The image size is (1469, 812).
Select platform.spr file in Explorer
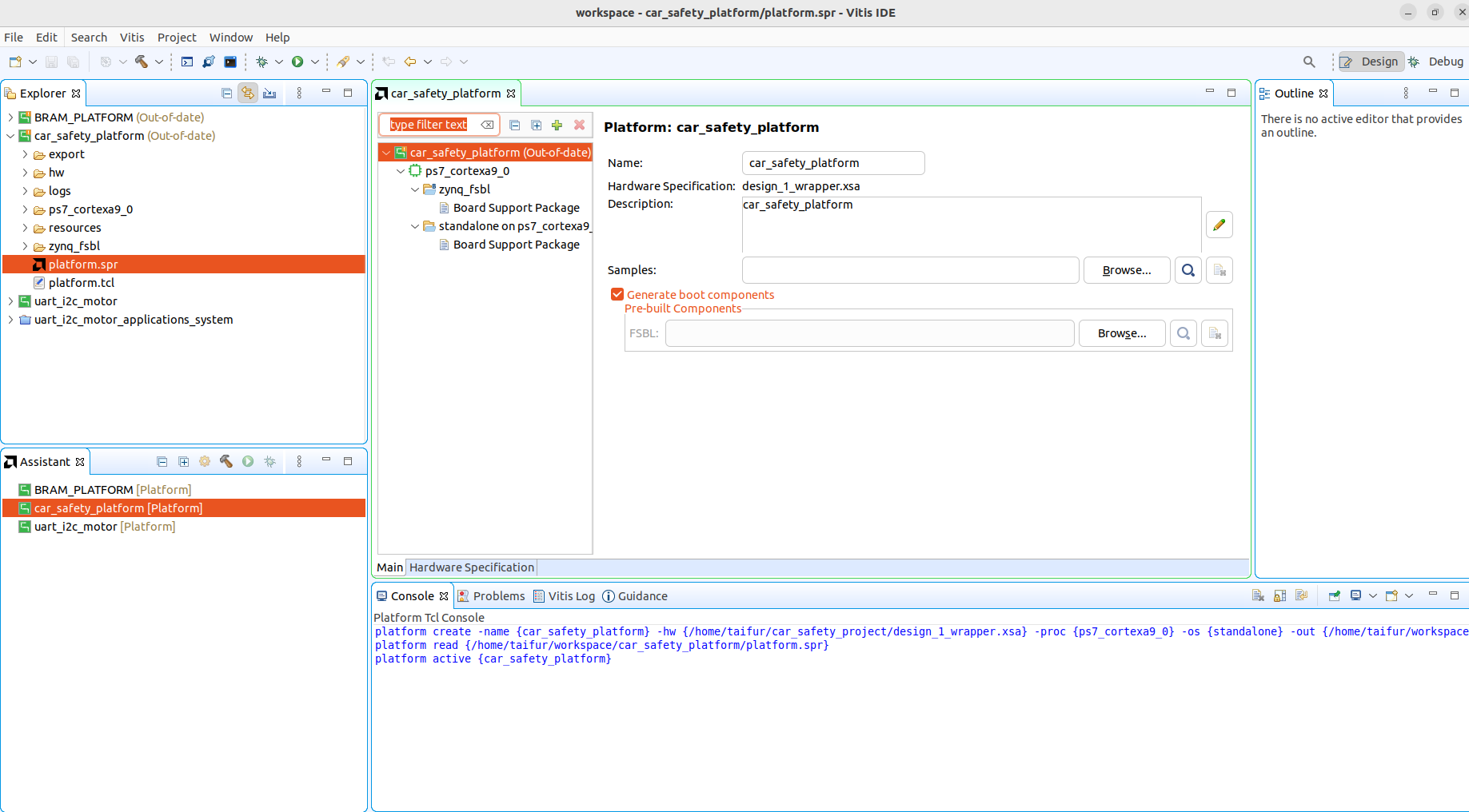pos(184,265)
